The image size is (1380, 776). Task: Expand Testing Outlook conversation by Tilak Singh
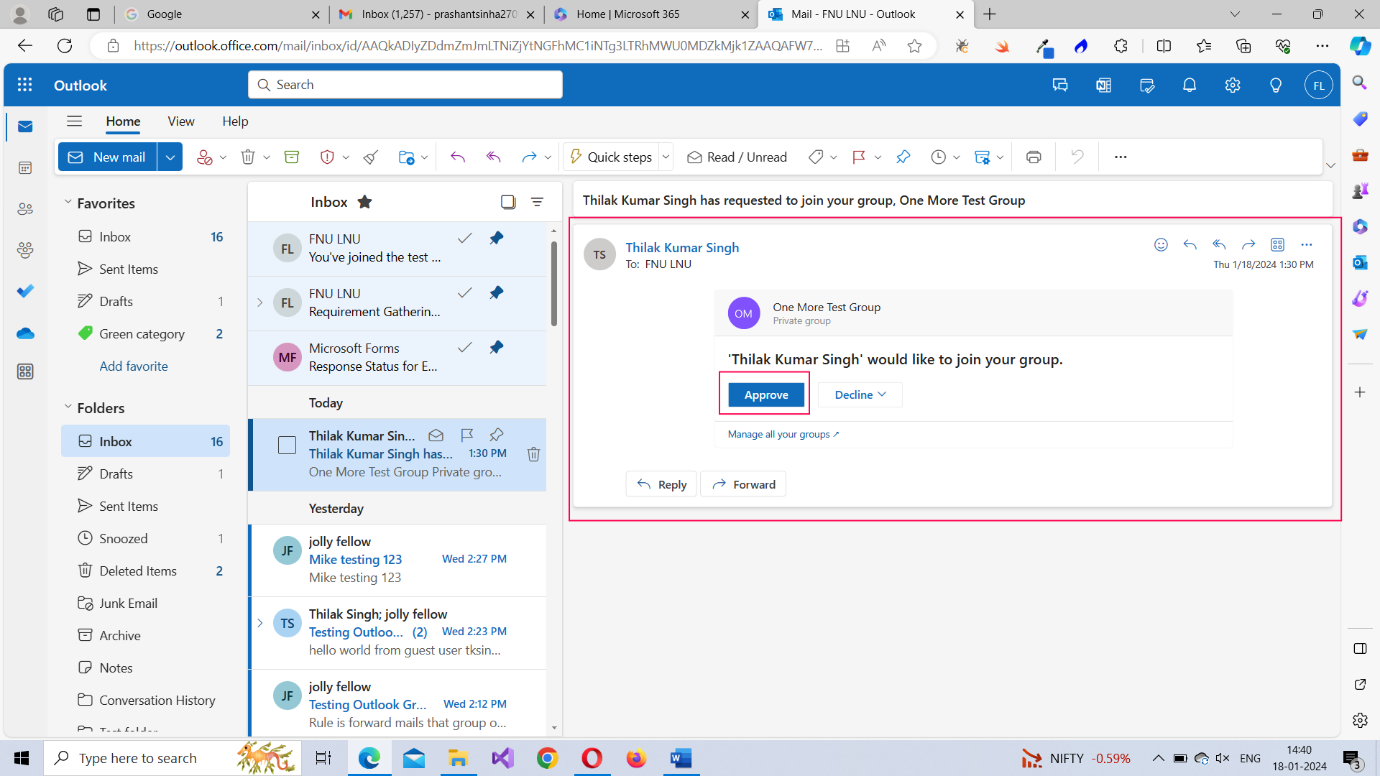260,623
